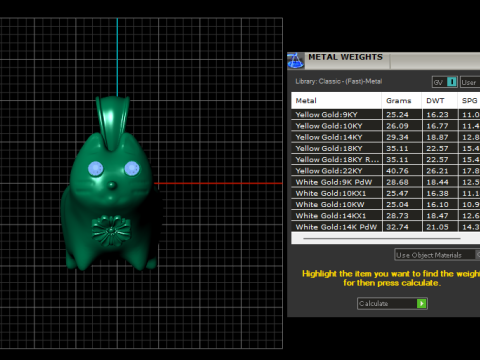Click the Library: Classic - (Fast)-Metal label
The width and height of the screenshot is (480, 360).
tap(339, 81)
